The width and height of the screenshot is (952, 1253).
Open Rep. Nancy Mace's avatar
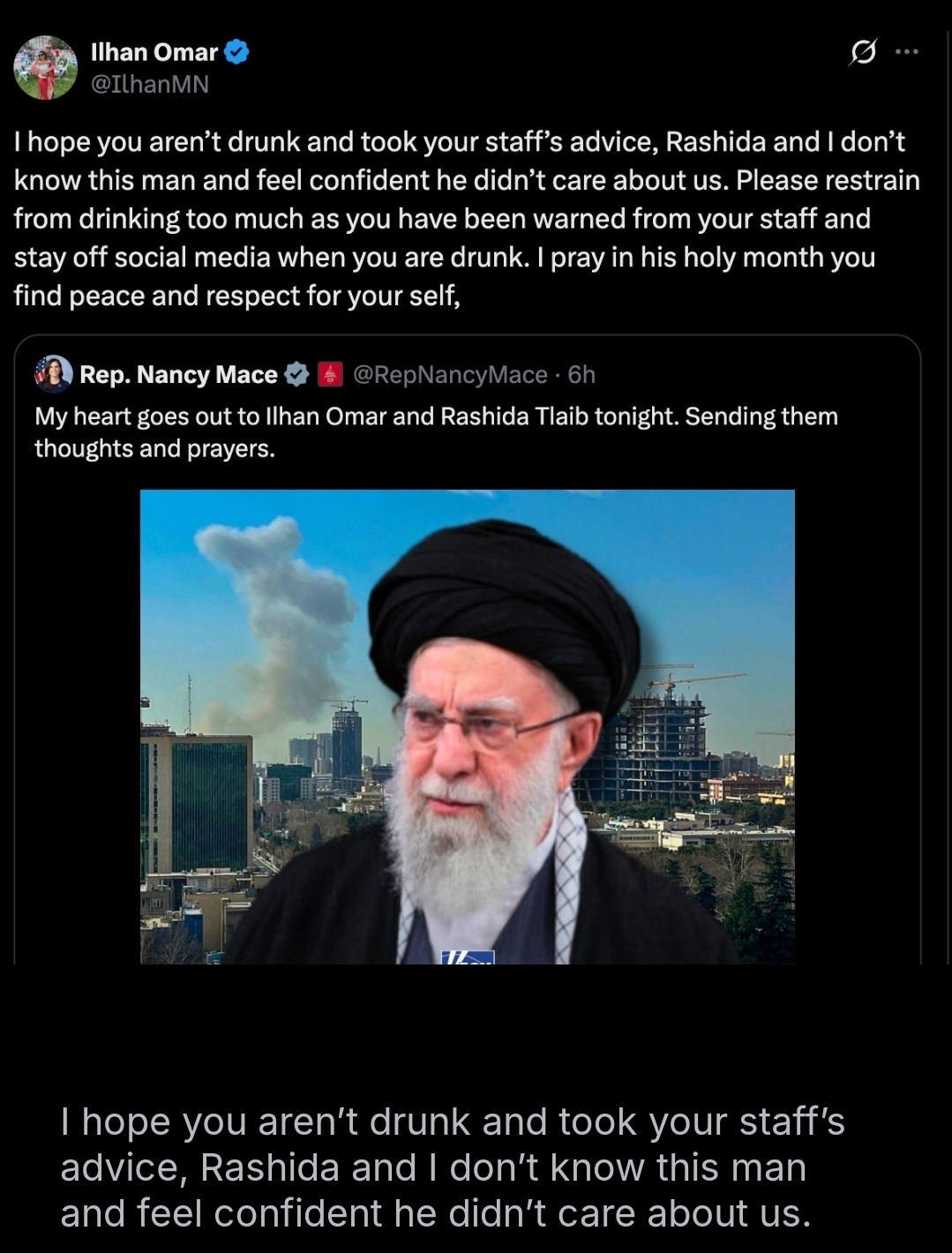pyautogui.click(x=53, y=374)
